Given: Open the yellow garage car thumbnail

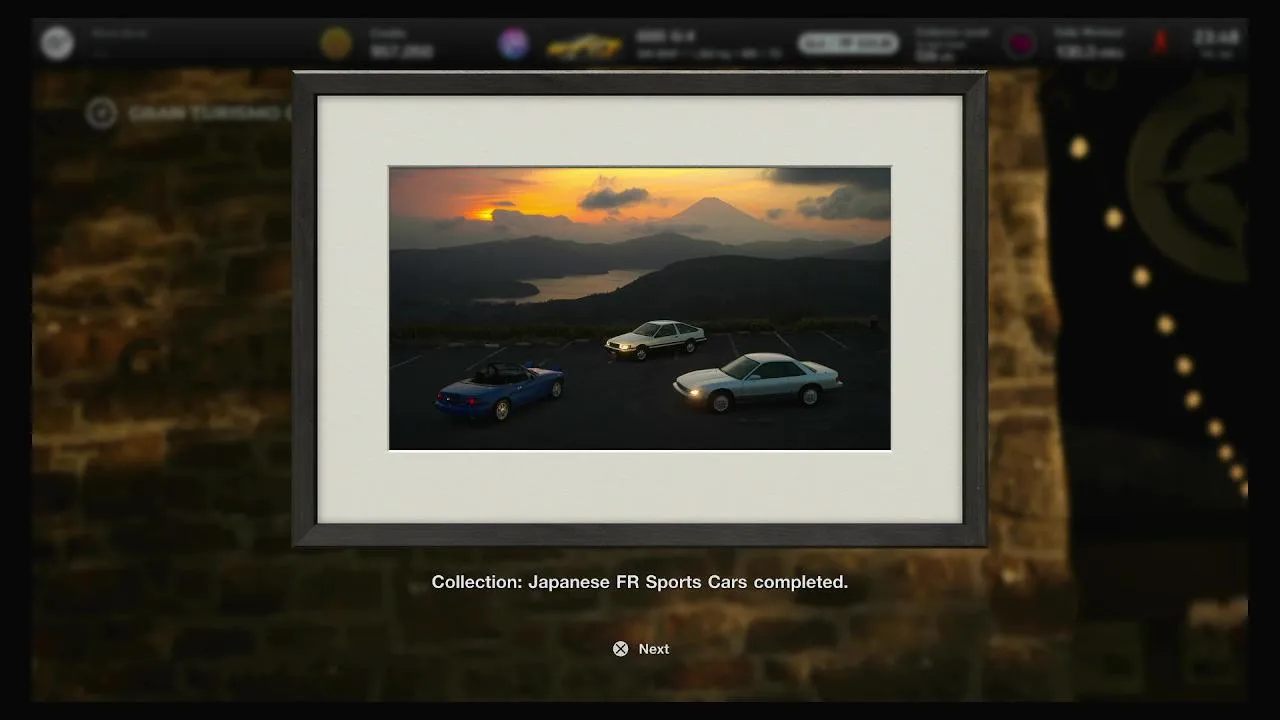Looking at the screenshot, I should pos(584,46).
